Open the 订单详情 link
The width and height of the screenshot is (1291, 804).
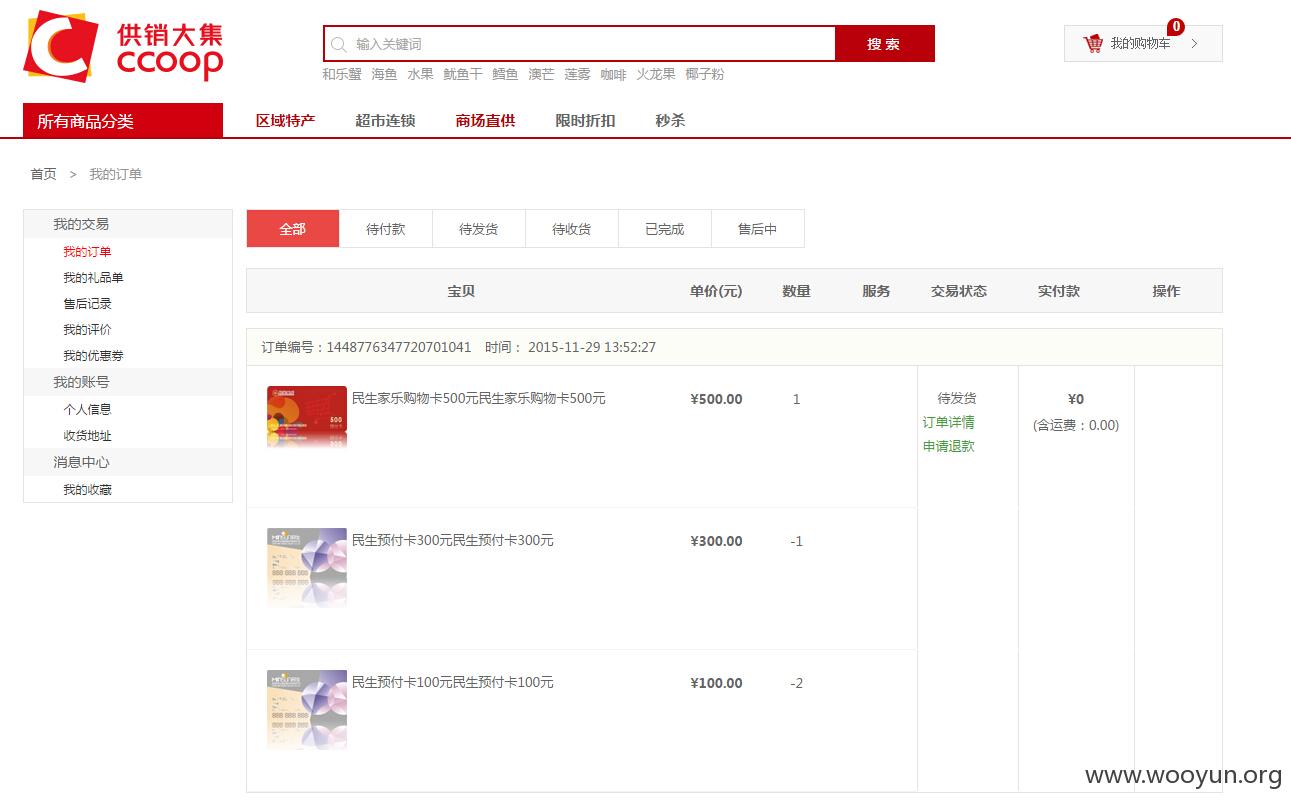pyautogui.click(x=948, y=423)
